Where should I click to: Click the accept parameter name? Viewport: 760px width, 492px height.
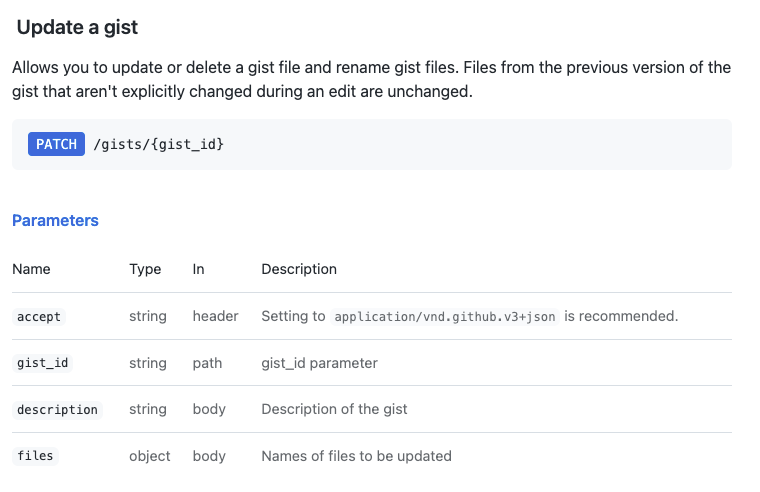click(39, 316)
